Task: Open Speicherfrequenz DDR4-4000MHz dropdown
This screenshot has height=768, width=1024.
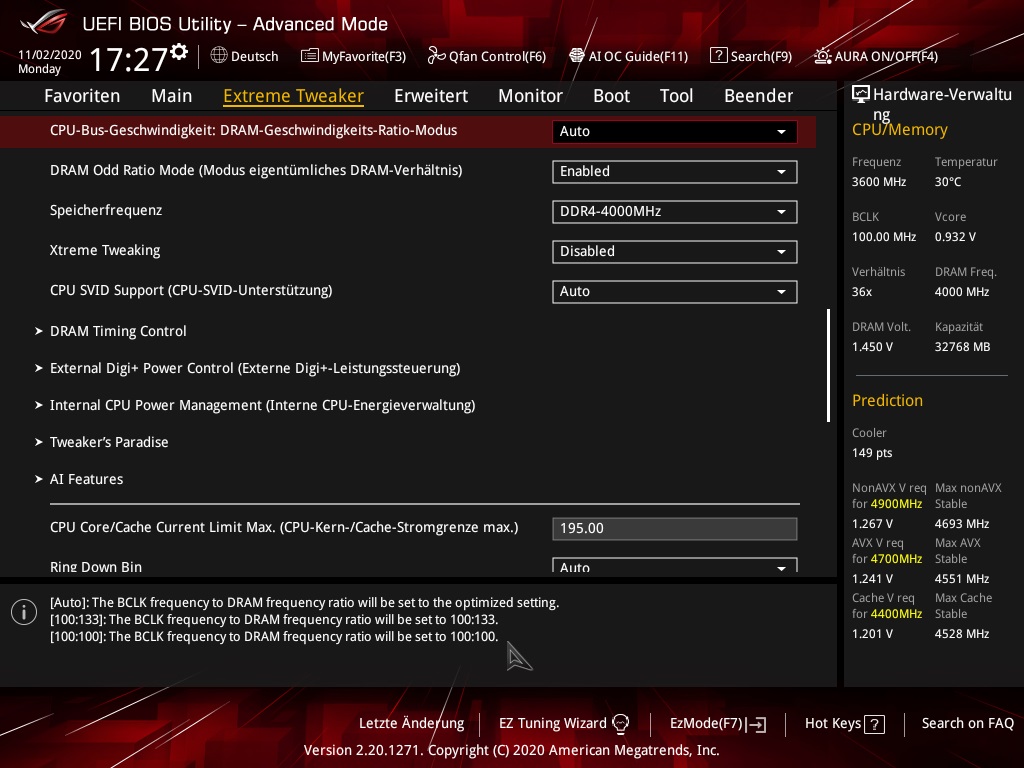Action: pos(675,212)
